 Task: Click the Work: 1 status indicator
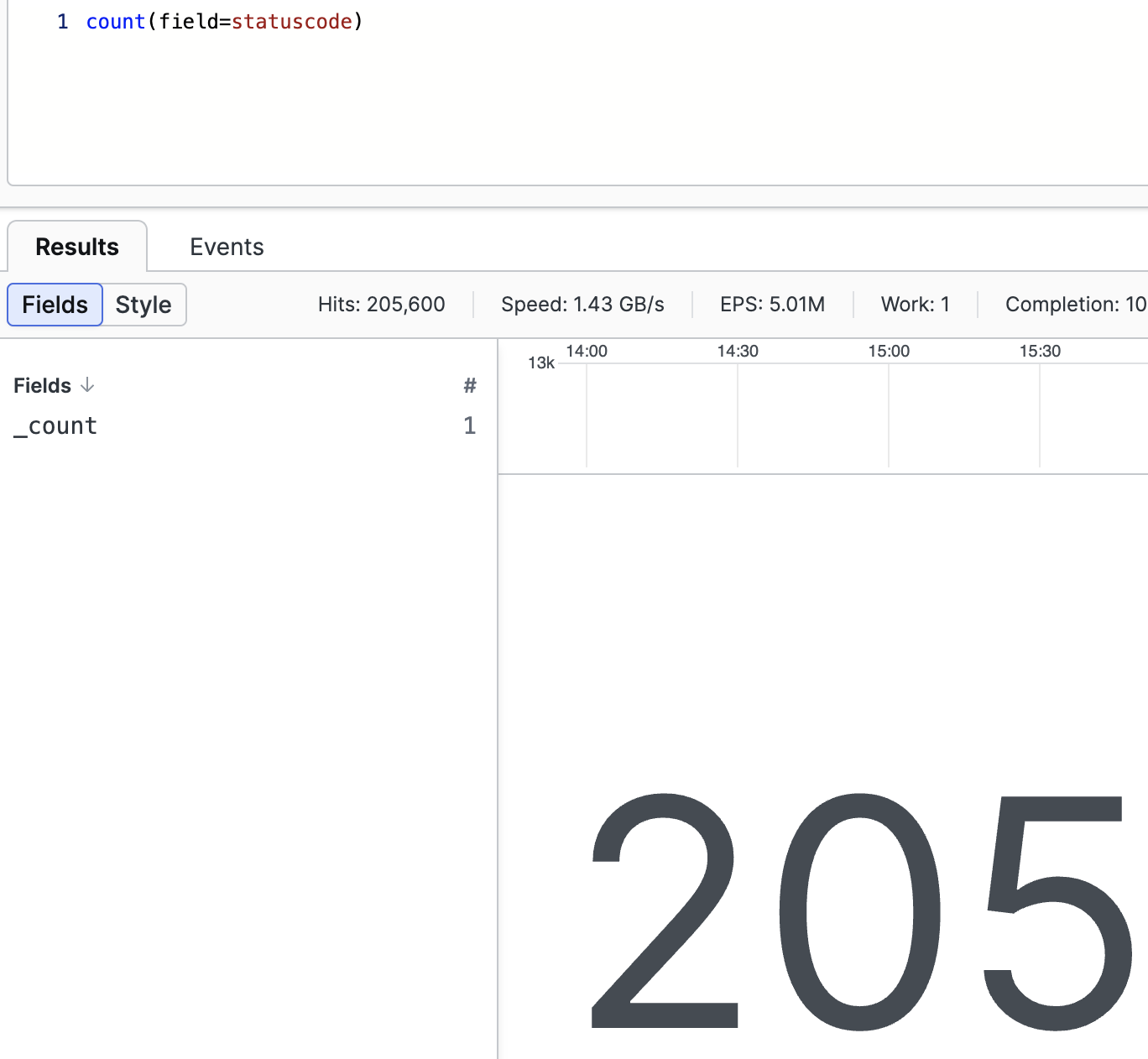pyautogui.click(x=915, y=304)
